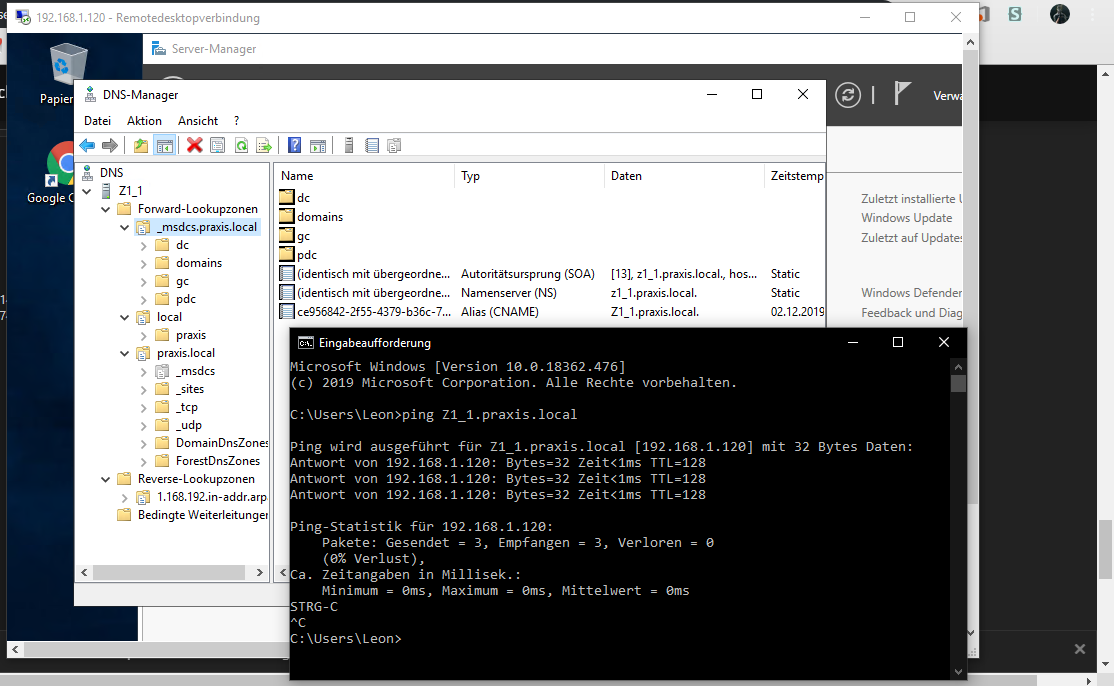Collapse the local zone node

[x=124, y=317]
